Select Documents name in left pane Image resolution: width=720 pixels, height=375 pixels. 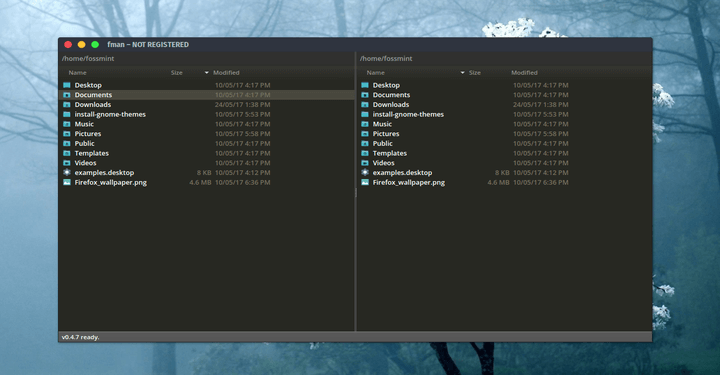coord(93,95)
